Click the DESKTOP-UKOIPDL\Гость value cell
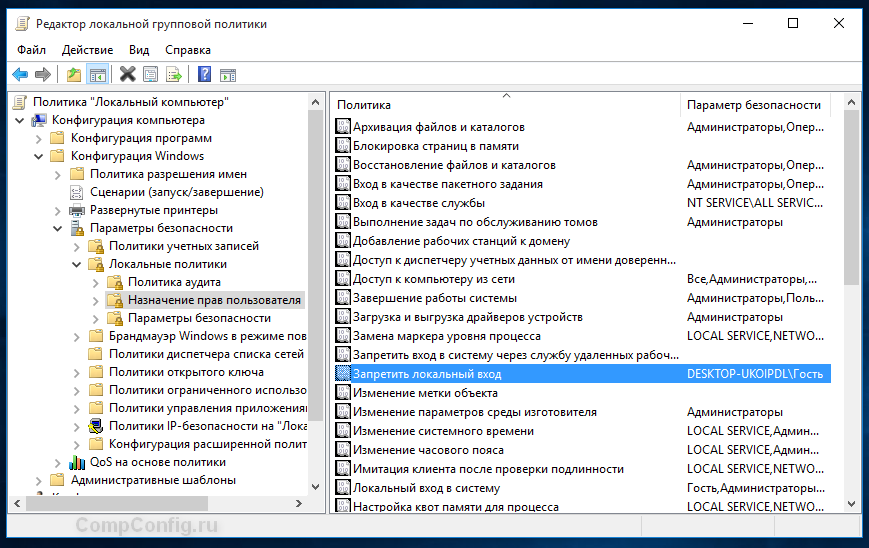869x548 pixels. coord(755,374)
